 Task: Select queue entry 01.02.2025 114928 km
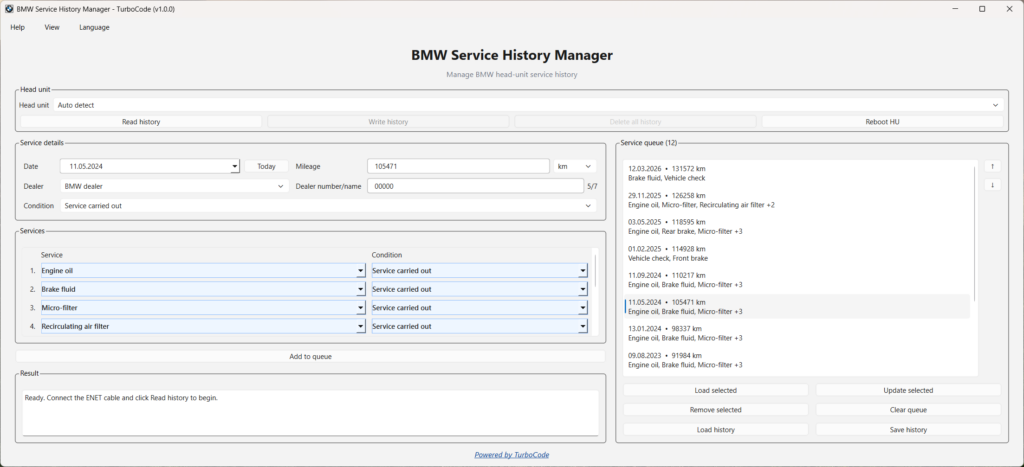[x=796, y=253]
